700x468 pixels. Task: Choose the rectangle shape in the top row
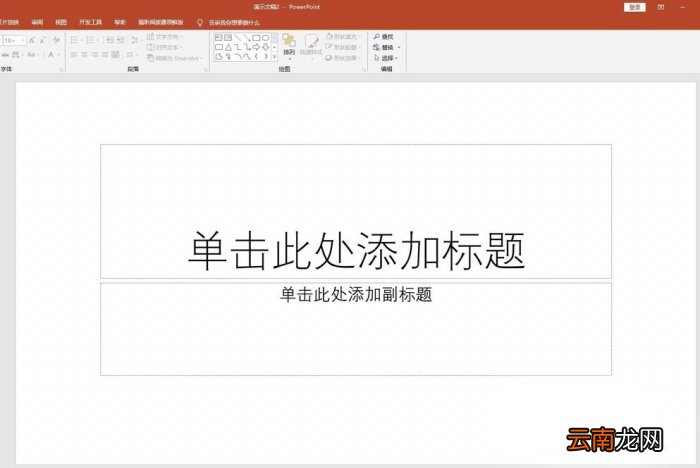pos(256,38)
